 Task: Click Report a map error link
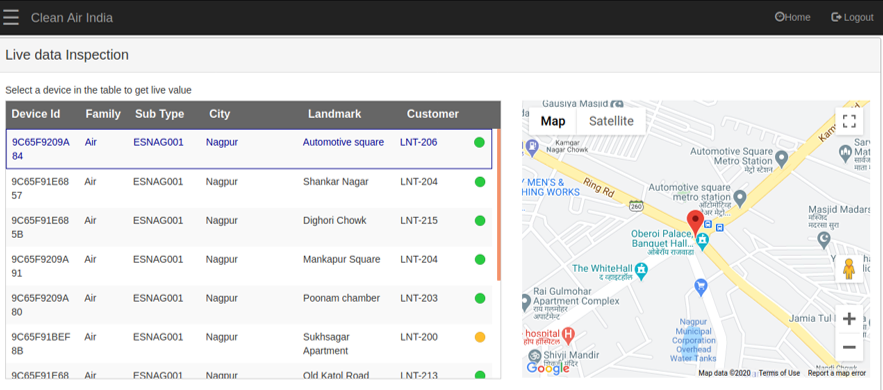coord(836,373)
